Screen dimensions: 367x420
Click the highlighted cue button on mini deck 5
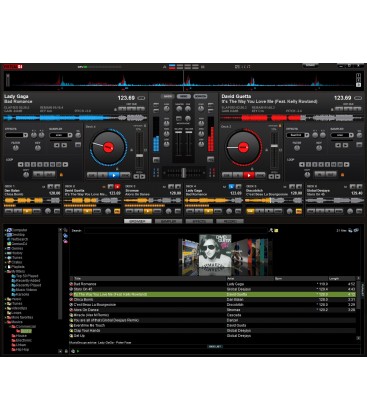coord(250,211)
